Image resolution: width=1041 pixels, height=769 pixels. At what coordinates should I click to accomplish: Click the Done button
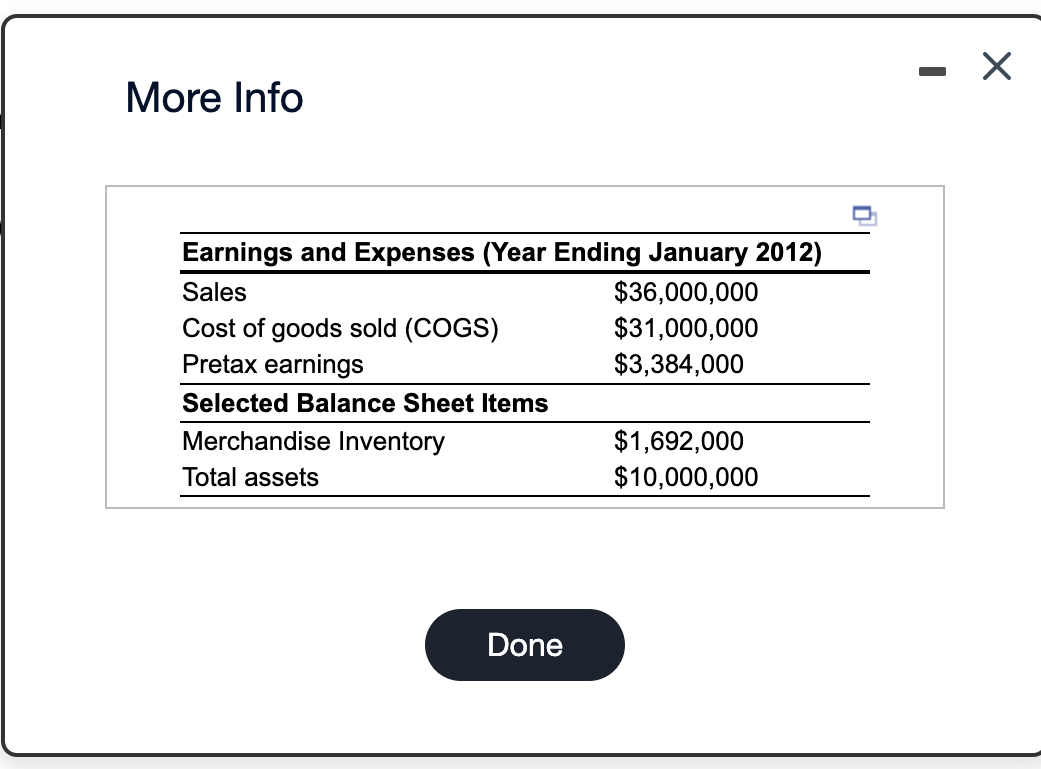(524, 645)
